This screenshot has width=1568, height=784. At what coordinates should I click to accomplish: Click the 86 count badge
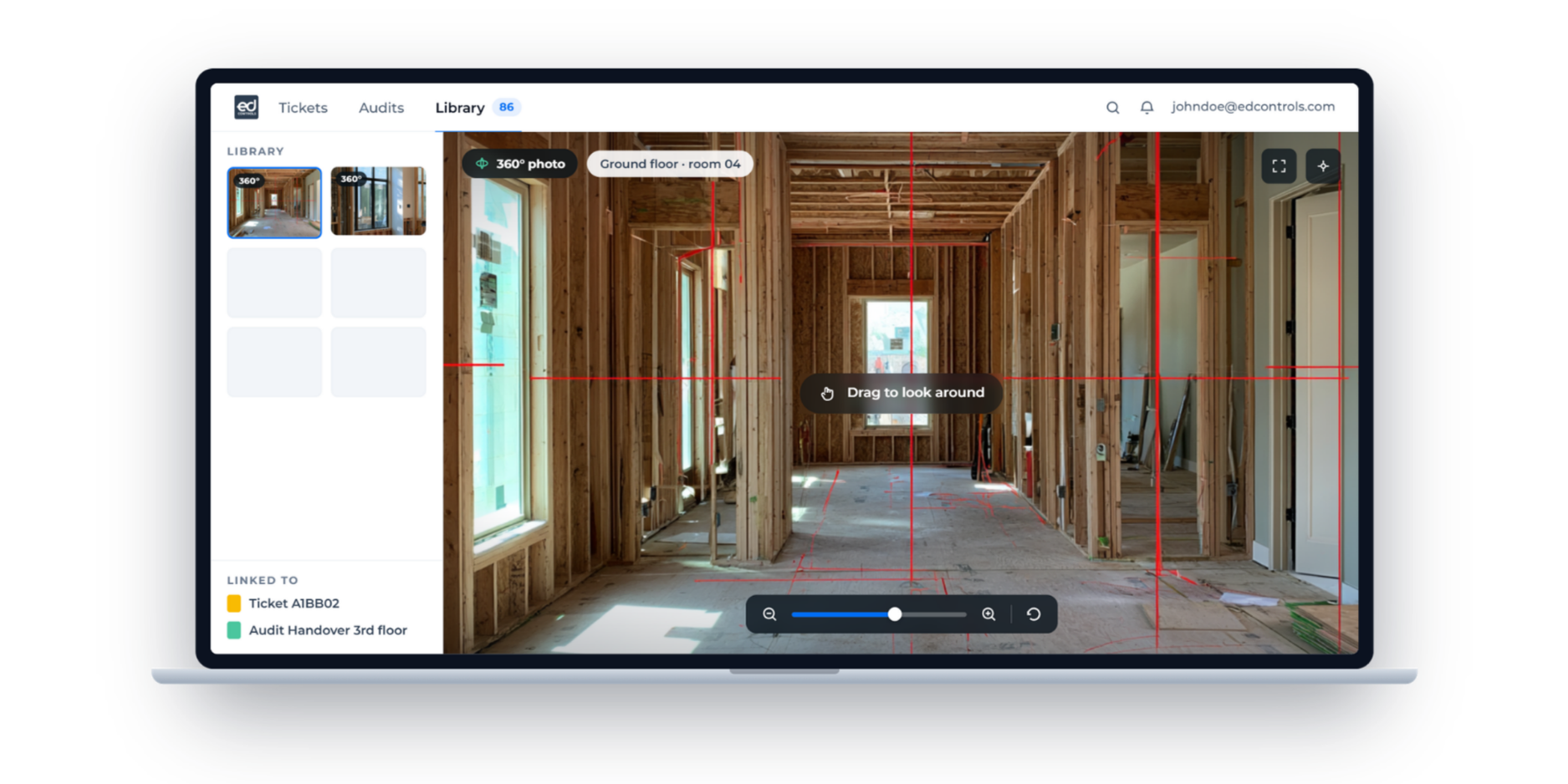pyautogui.click(x=506, y=107)
